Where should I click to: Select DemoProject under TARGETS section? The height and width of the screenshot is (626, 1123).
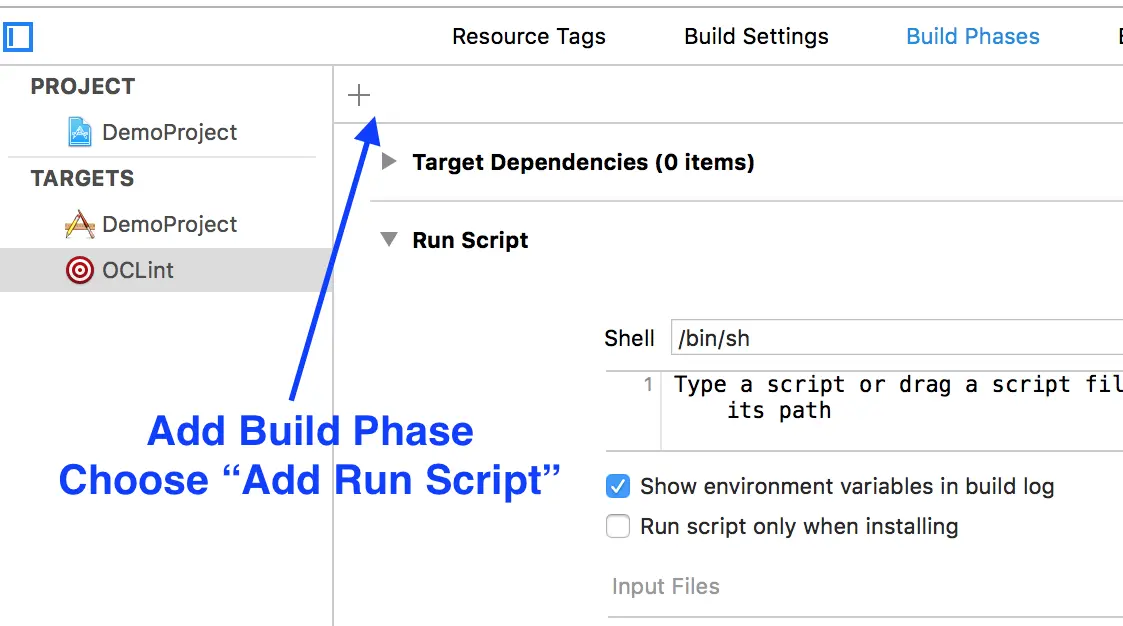[x=169, y=224]
